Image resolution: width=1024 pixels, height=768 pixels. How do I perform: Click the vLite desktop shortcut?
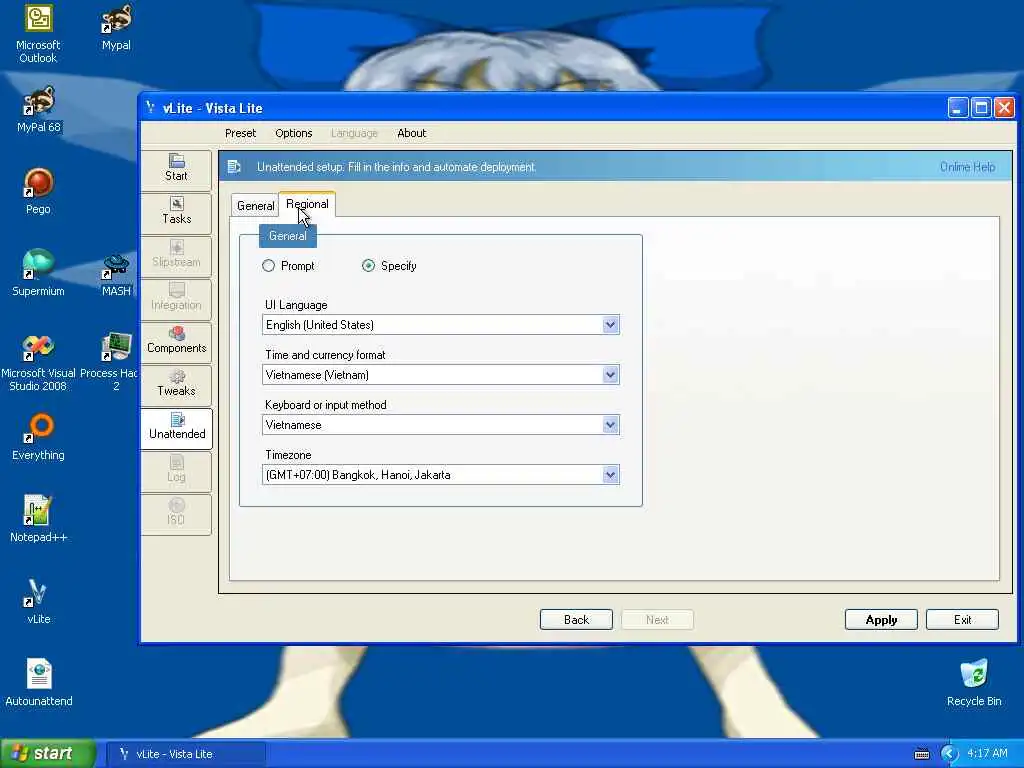pos(38,601)
